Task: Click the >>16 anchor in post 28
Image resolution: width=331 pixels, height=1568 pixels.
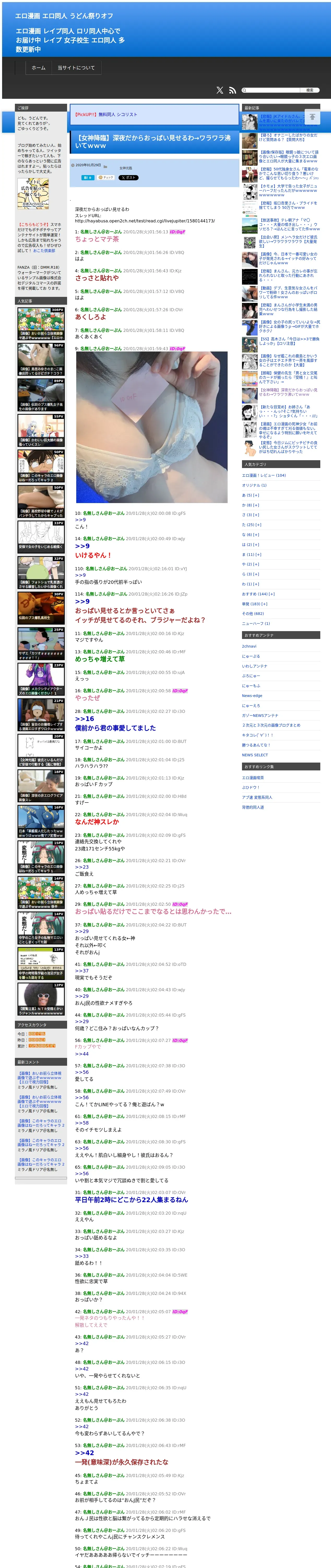Action: tap(85, 719)
